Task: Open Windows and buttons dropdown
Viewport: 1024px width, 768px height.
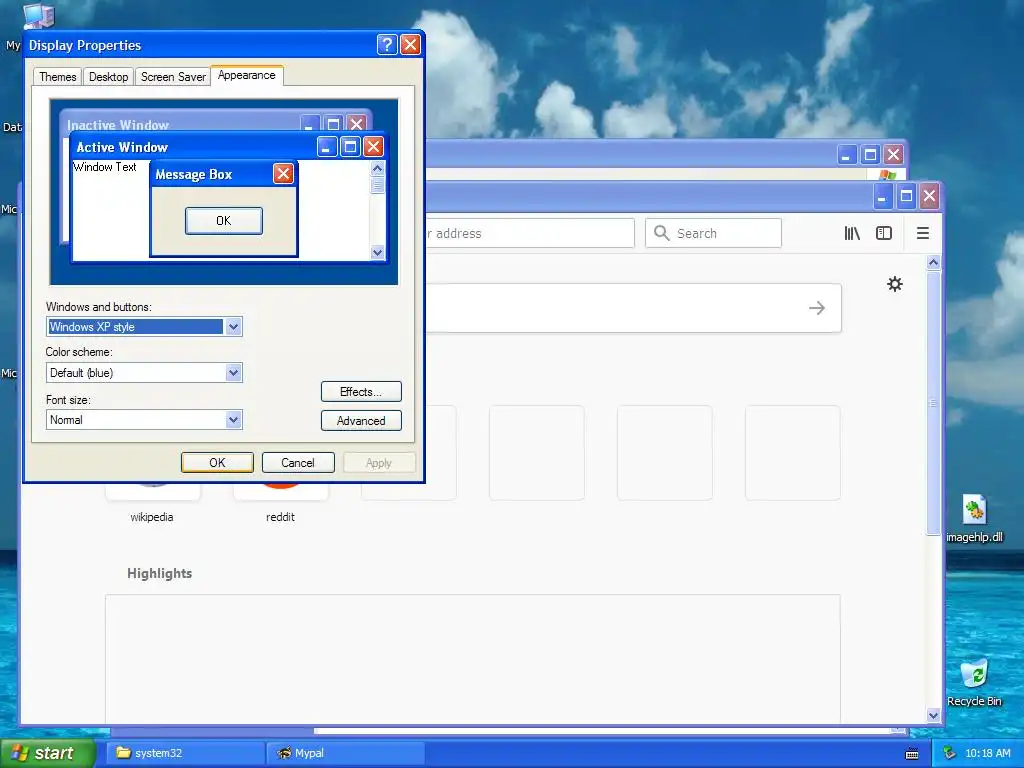Action: [233, 327]
